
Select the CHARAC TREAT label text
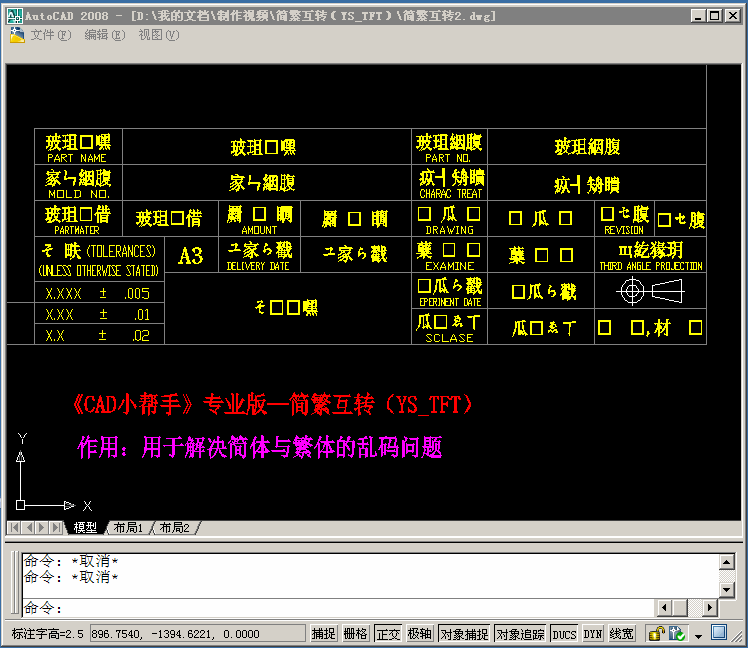click(x=450, y=194)
